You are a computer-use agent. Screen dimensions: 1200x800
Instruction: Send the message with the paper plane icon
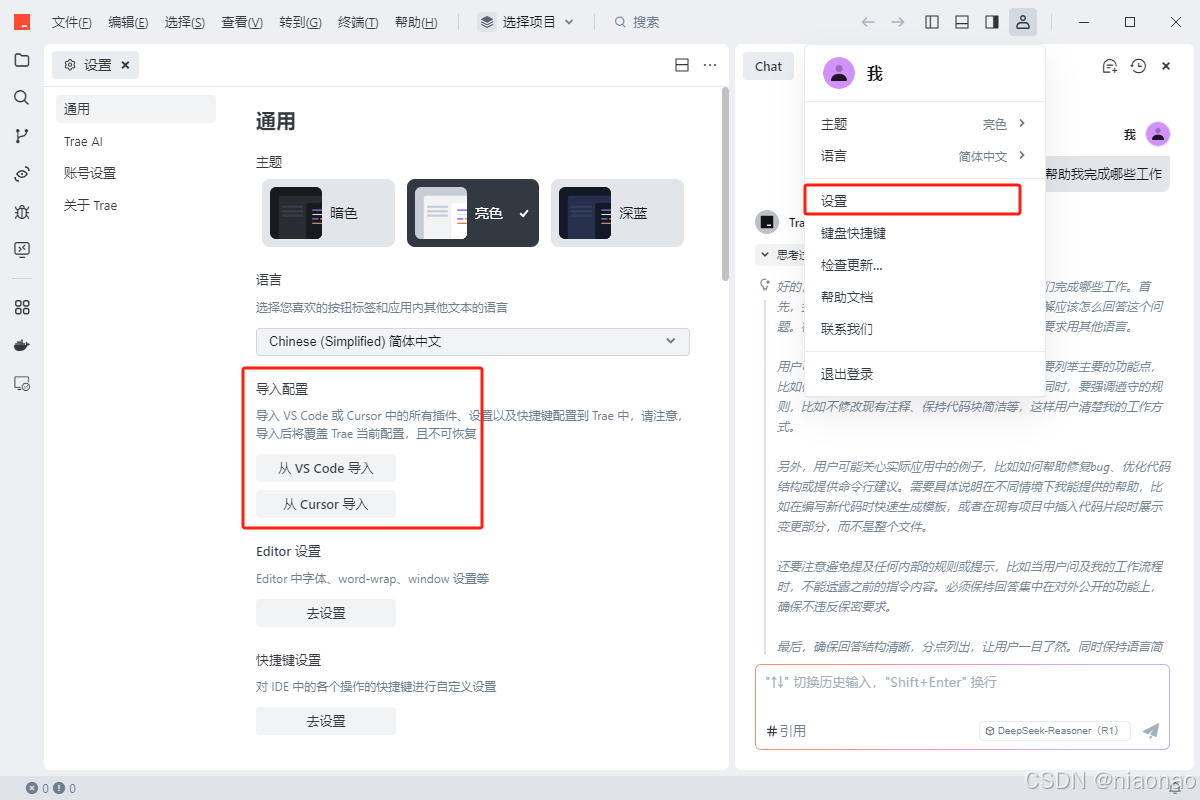1151,731
